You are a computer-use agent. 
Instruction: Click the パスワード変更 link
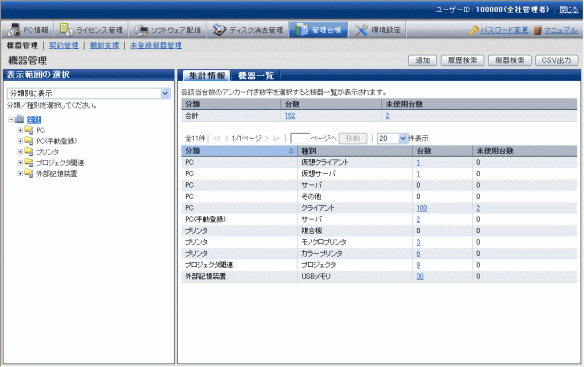504,30
